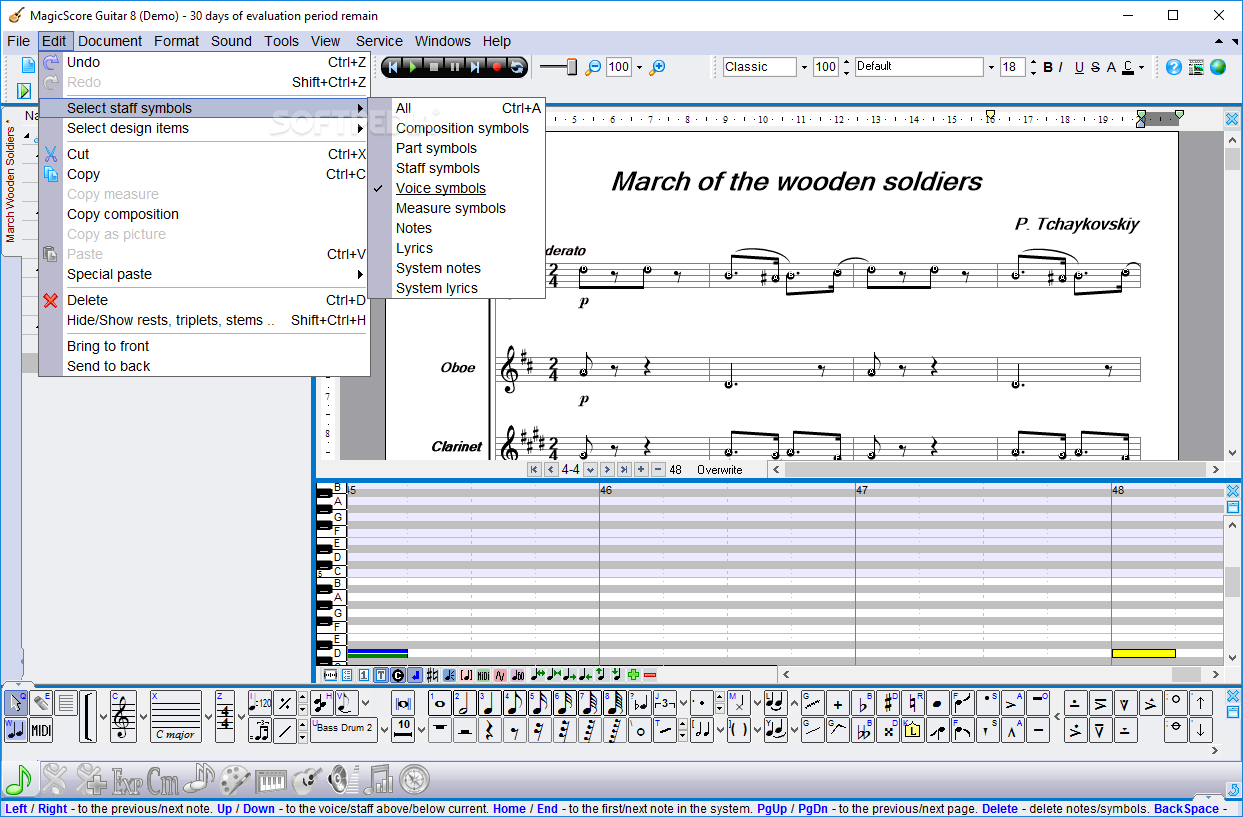Click the Overwrite mode label
Screen dimensions: 1243x817
[720, 469]
